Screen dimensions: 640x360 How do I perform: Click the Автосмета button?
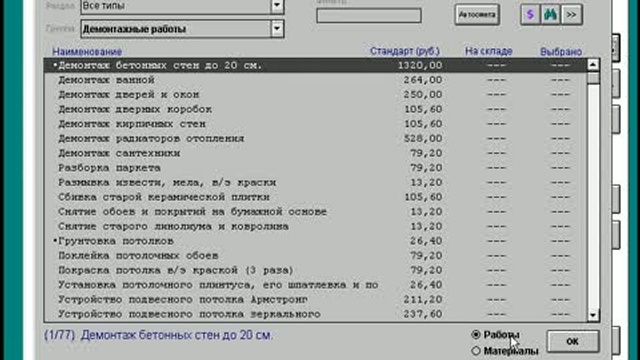tap(477, 15)
